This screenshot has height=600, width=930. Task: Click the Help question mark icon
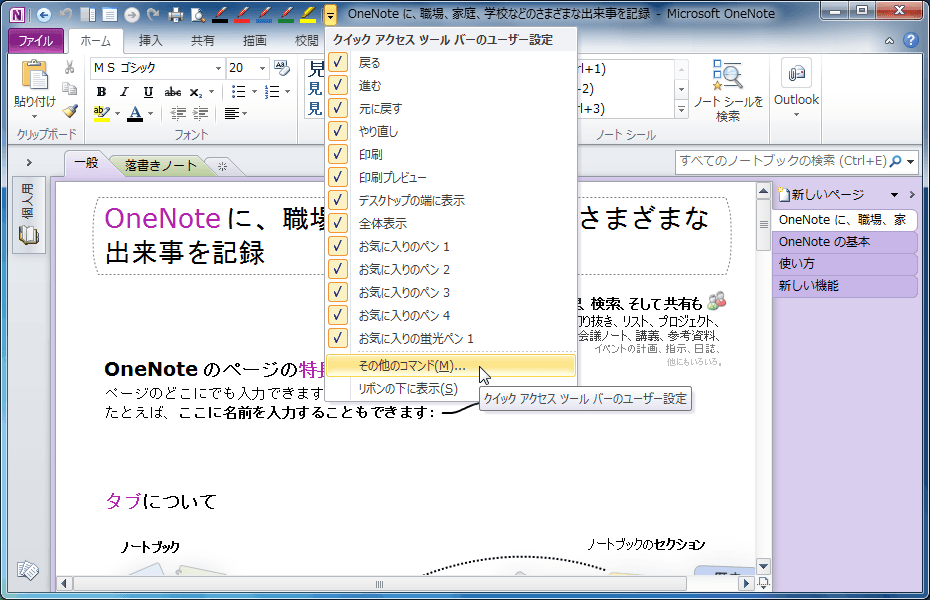pos(910,40)
